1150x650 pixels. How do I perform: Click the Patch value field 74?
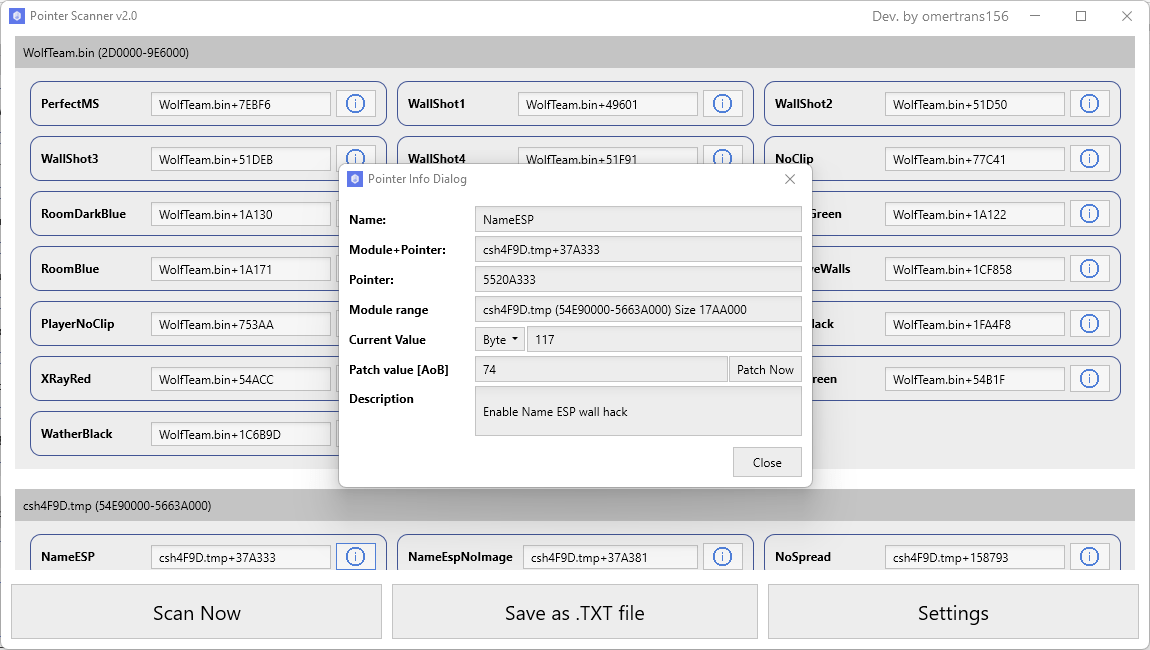(601, 370)
